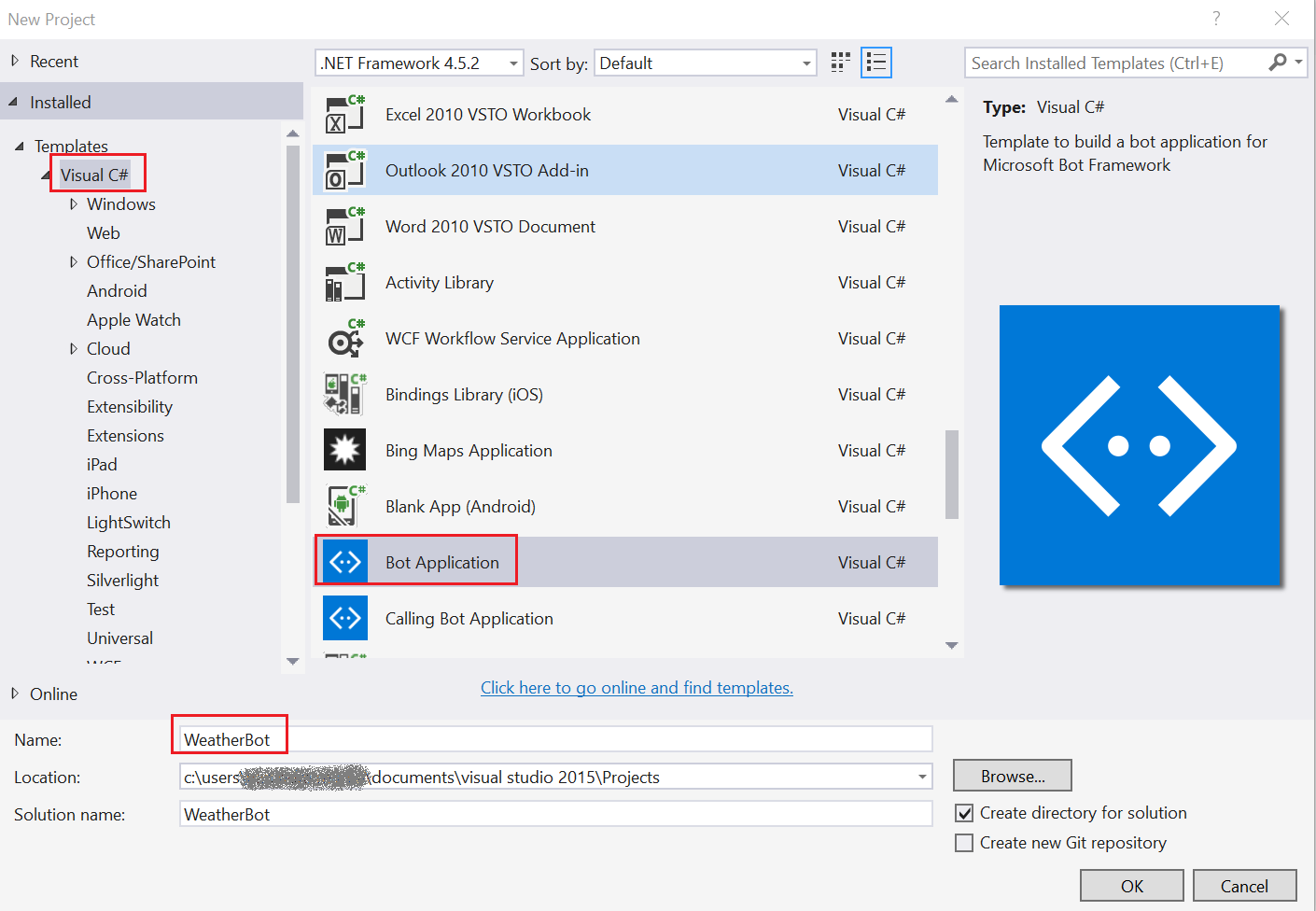The image size is (1316, 911).
Task: Confirm with the OK button
Action: tap(1131, 886)
